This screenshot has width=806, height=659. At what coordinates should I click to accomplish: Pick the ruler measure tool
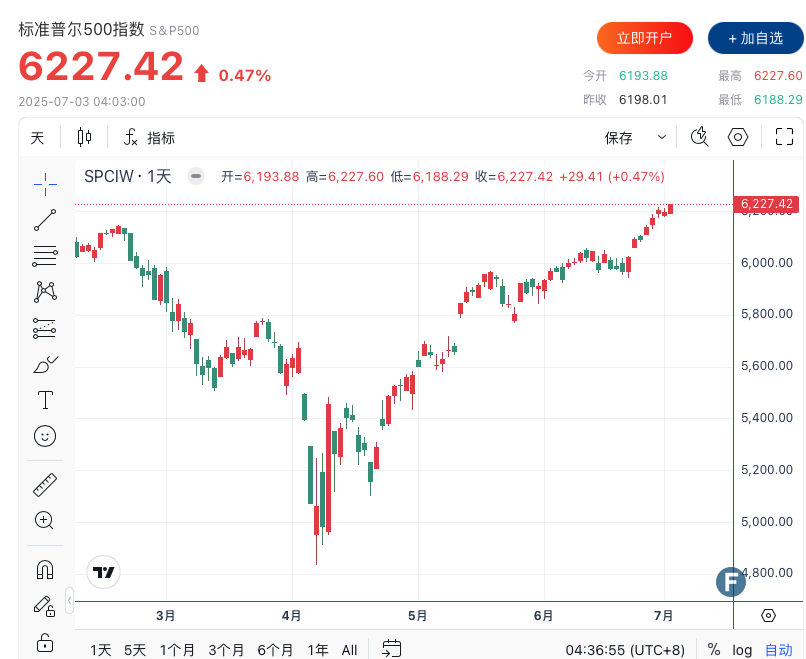pos(45,484)
